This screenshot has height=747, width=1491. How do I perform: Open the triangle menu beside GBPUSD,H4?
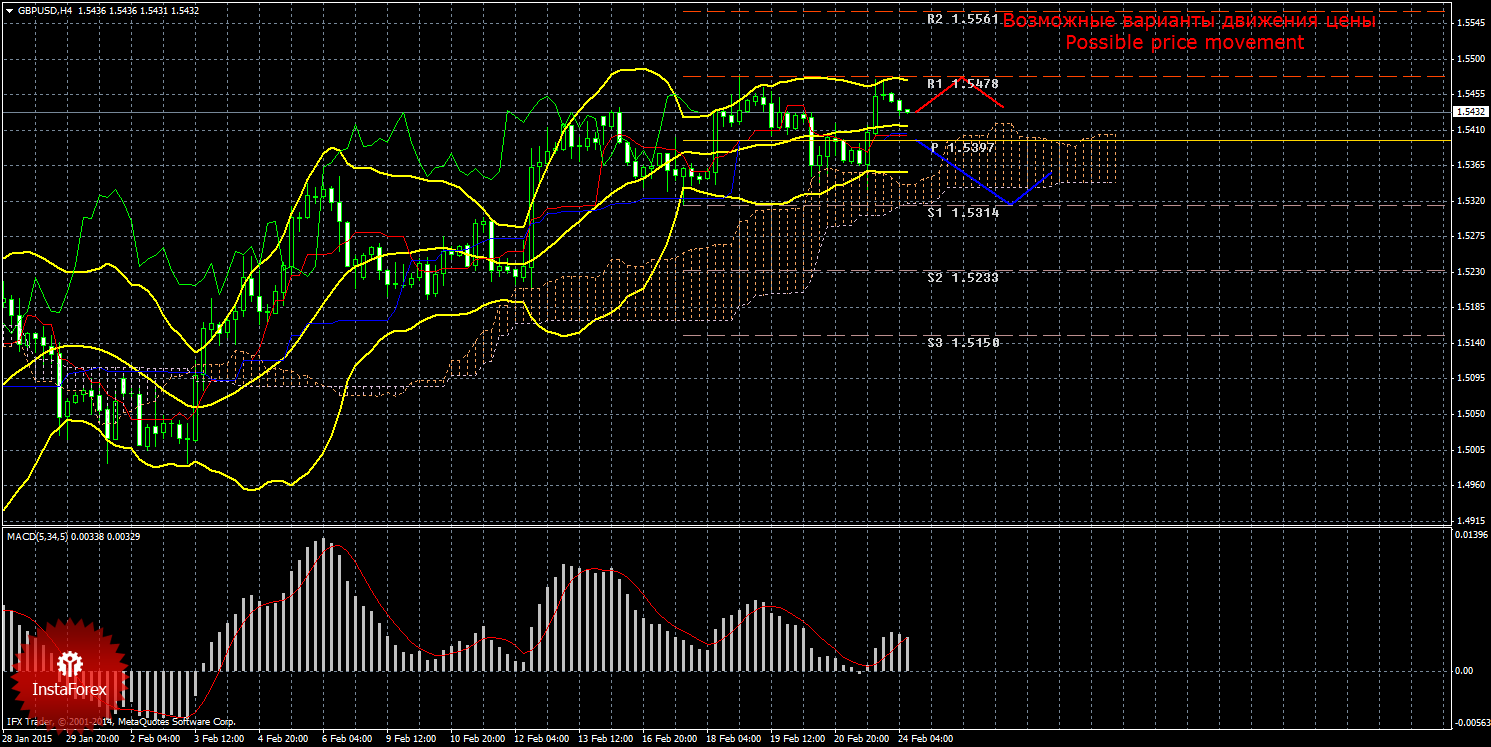[x=9, y=10]
